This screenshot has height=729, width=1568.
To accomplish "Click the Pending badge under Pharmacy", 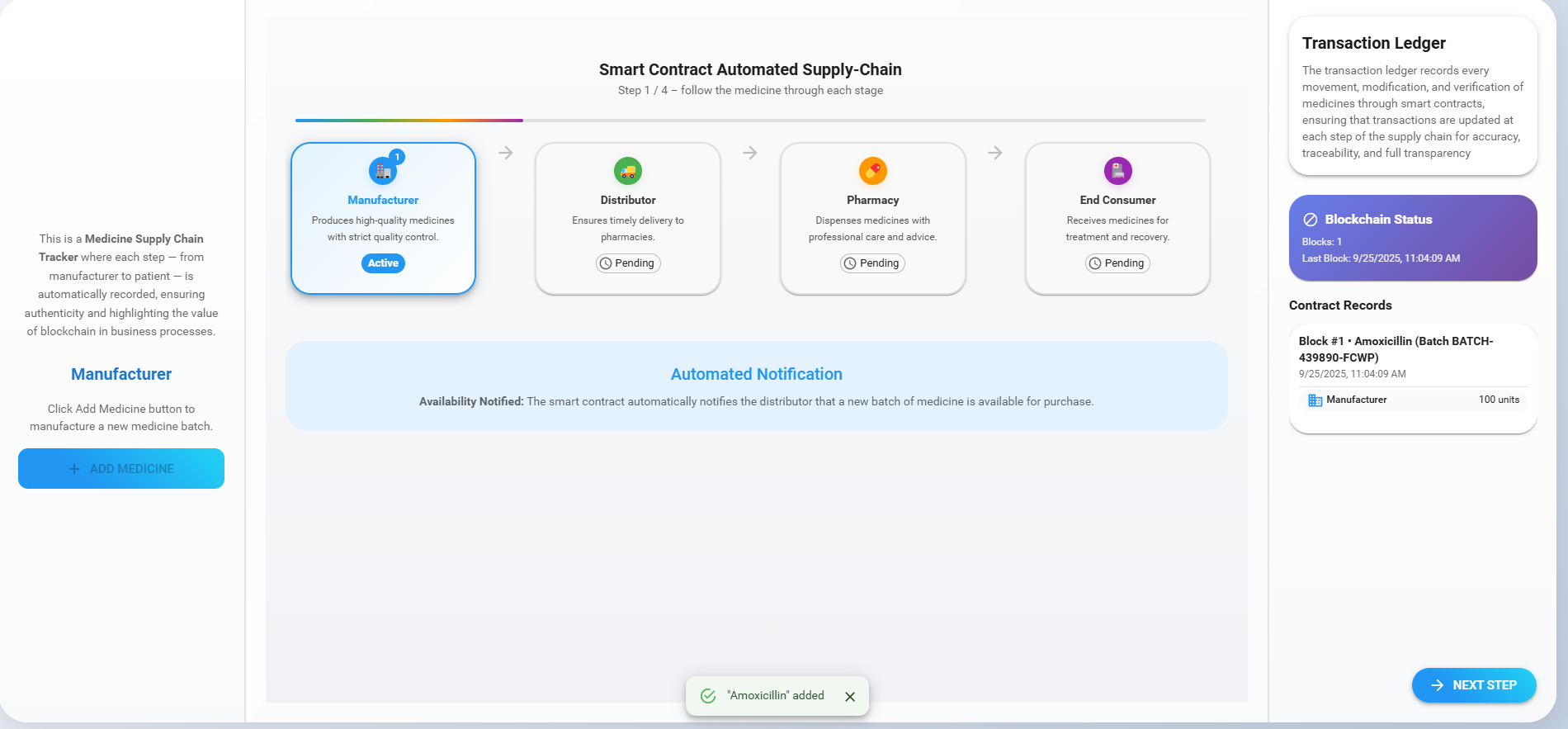I will tap(872, 263).
